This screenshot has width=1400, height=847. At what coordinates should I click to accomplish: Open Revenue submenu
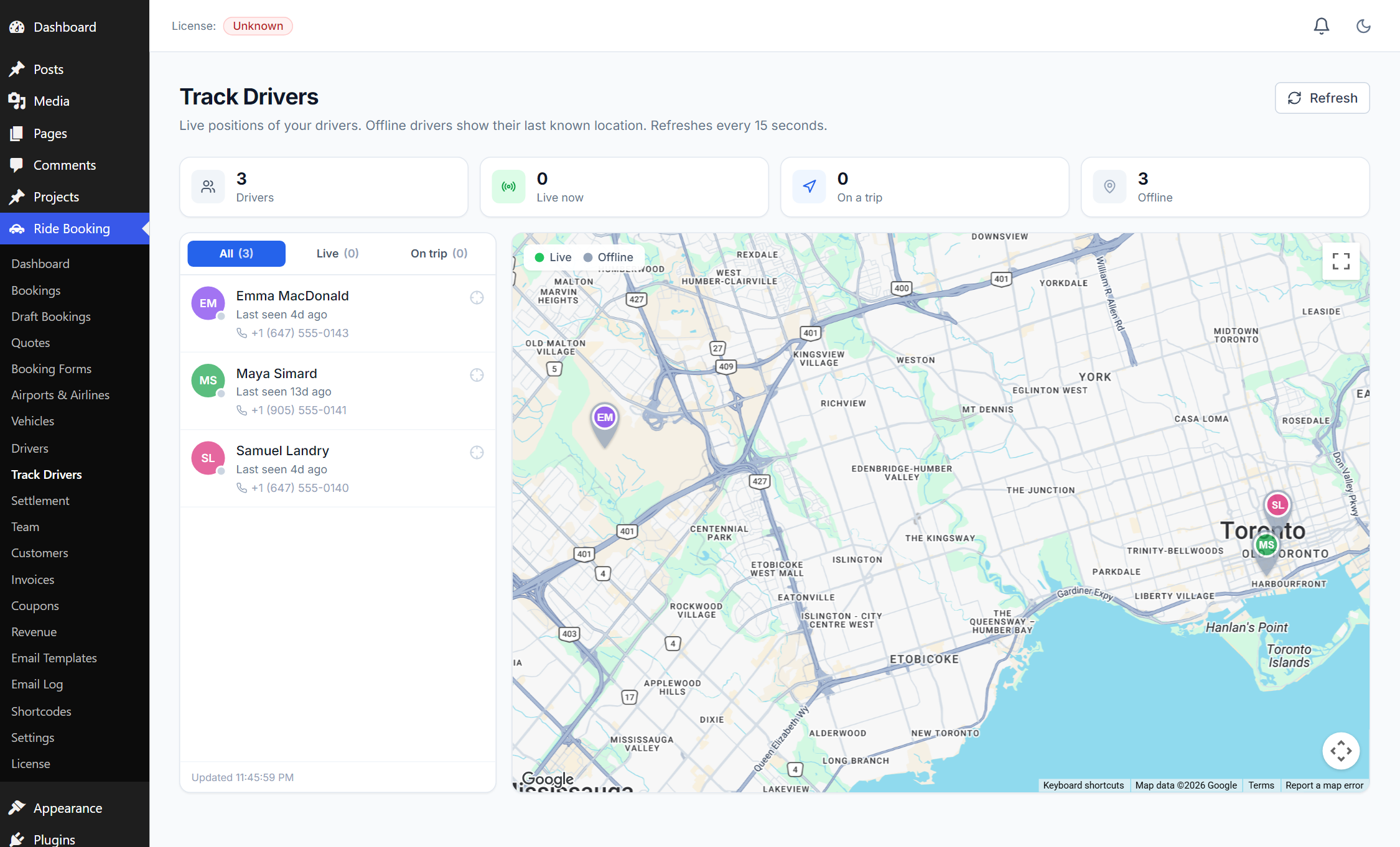(34, 632)
